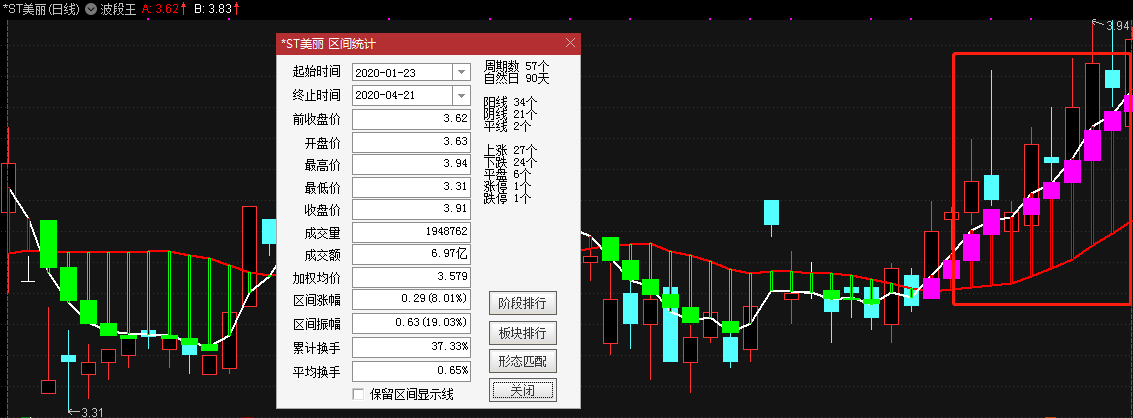Select the 波段王 indicator label
This screenshot has width=1133, height=418.
coord(118,9)
